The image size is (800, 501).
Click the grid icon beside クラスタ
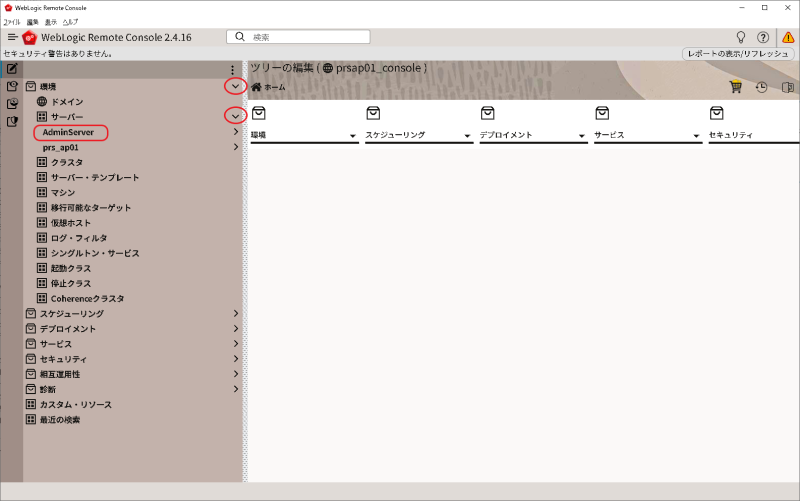tap(42, 162)
